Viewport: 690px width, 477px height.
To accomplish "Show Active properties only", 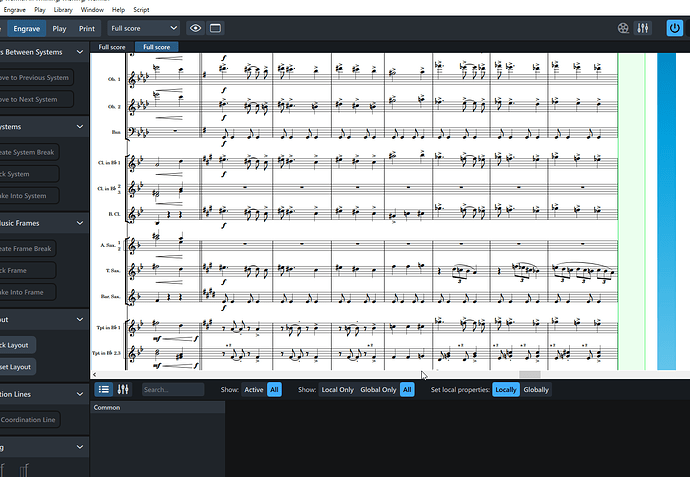I will pos(253,389).
